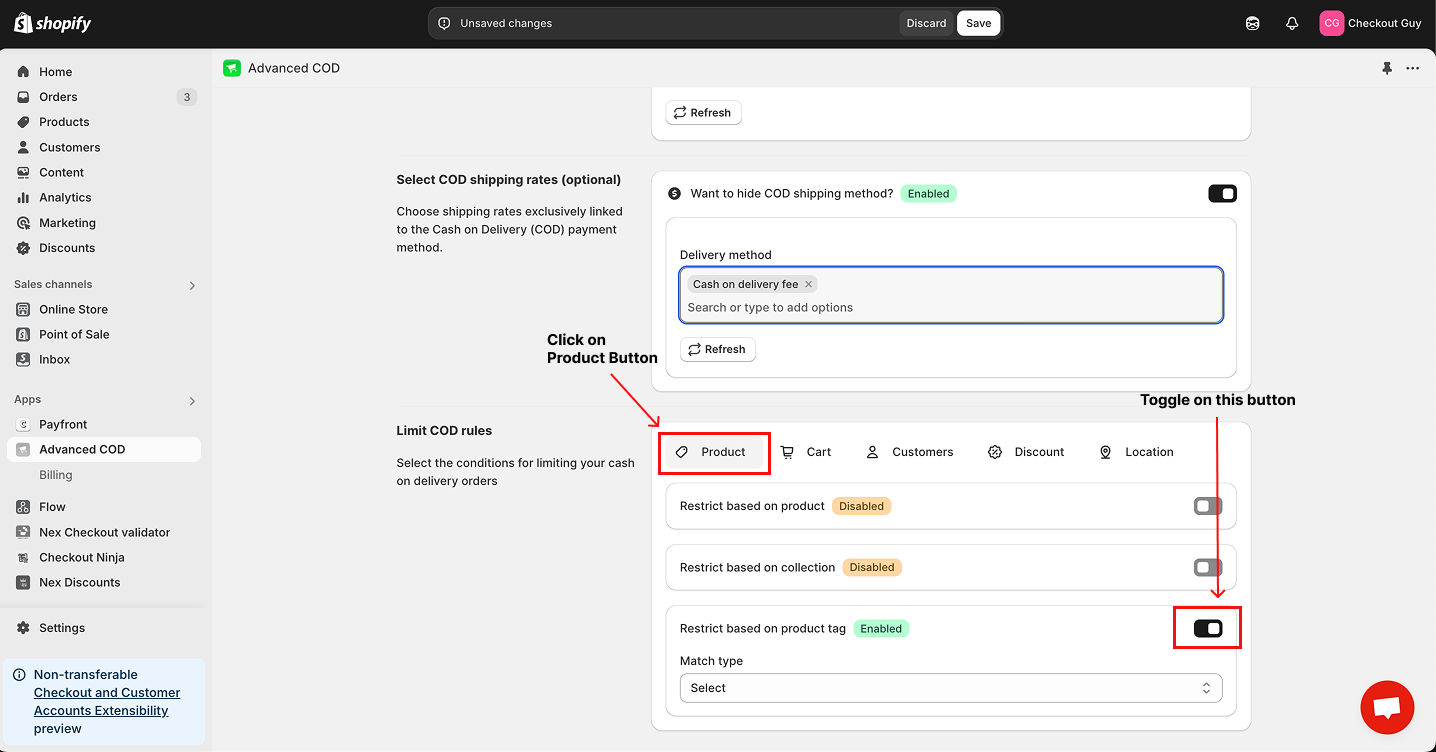The image size is (1436, 752).
Task: Open the three-dot more actions menu
Action: [1412, 68]
